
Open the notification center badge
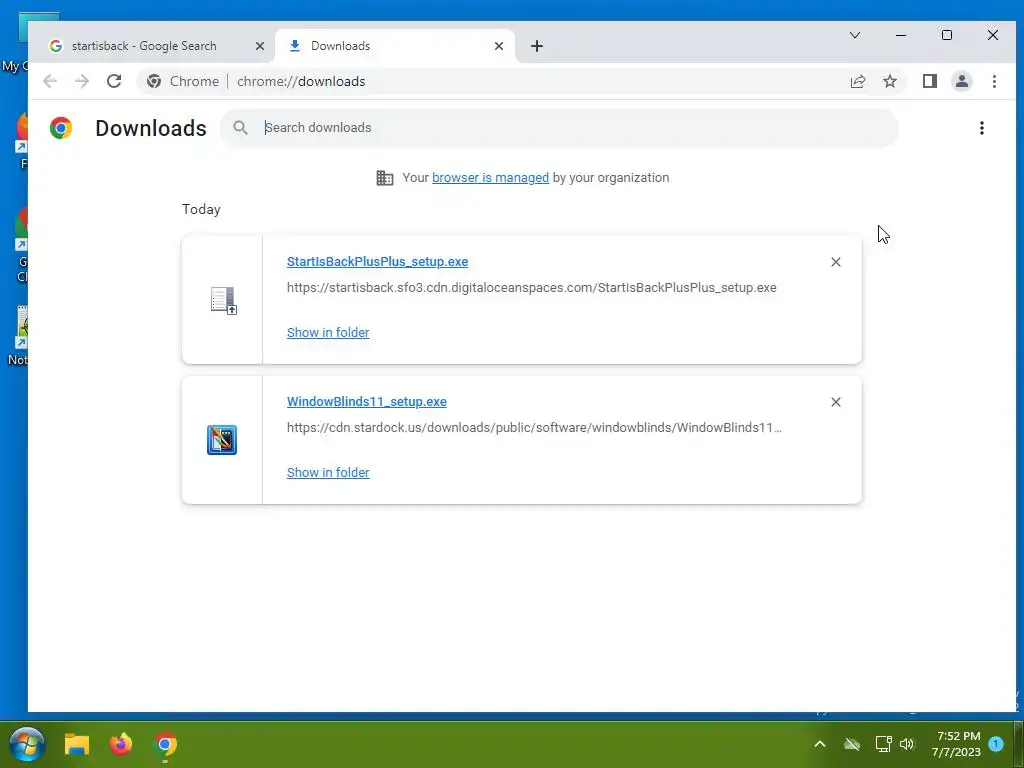996,743
